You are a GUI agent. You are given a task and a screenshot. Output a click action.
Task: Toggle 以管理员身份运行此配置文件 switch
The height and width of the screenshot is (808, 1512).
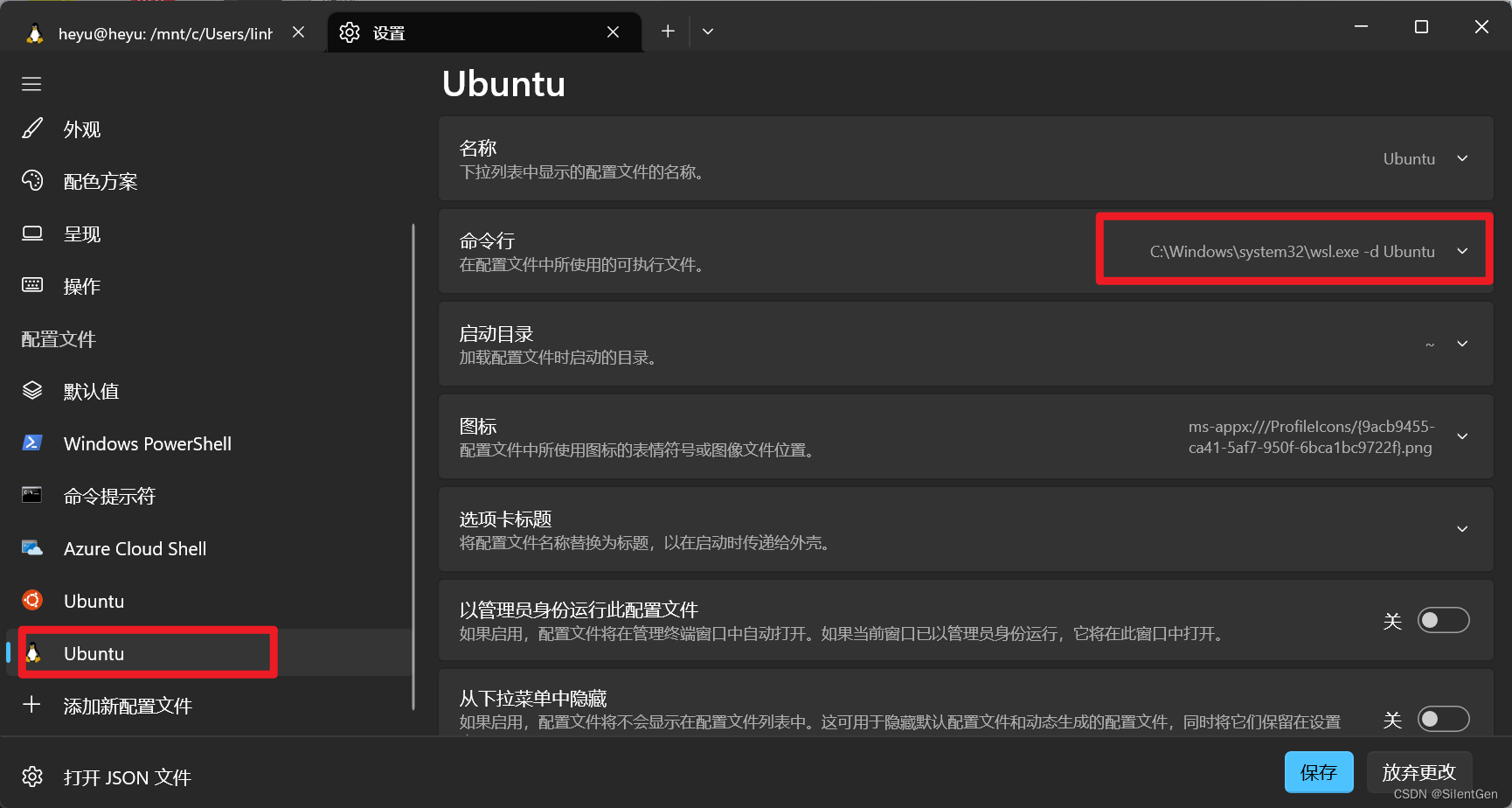coord(1443,620)
